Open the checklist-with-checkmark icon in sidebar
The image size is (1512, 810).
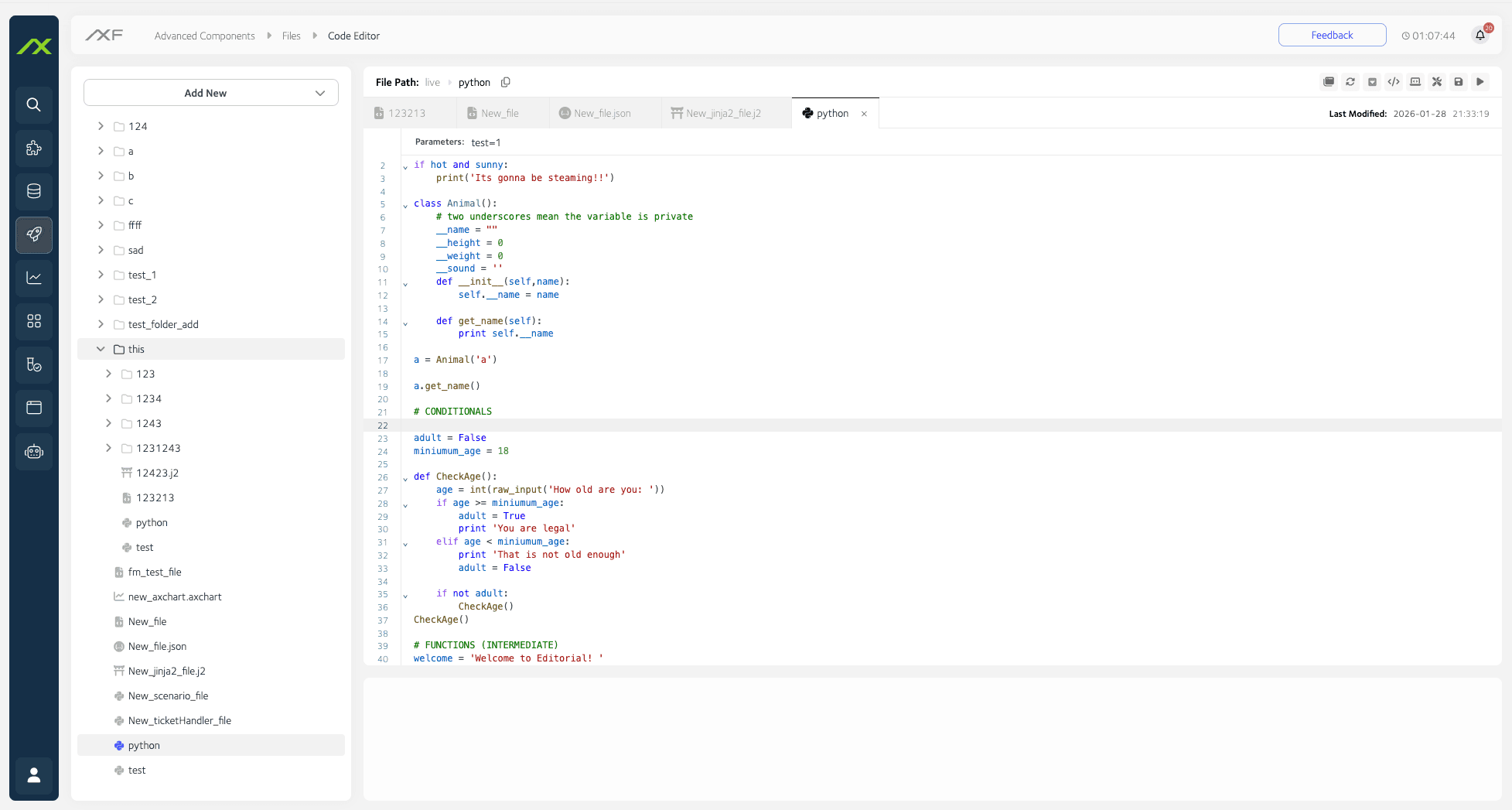tap(34, 364)
